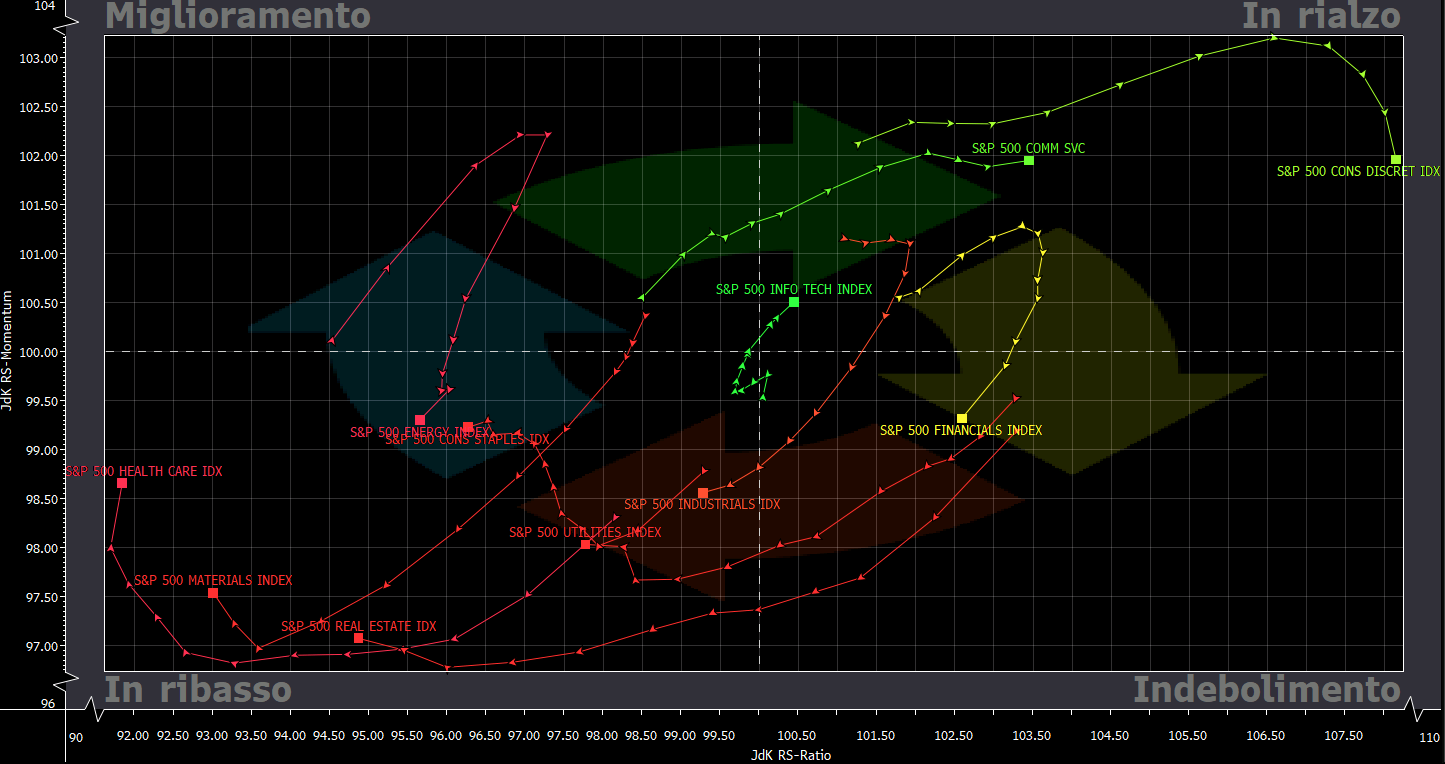Image resolution: width=1445 pixels, height=764 pixels.
Task: Click the axis limit value 104
Action: [x=44, y=5]
